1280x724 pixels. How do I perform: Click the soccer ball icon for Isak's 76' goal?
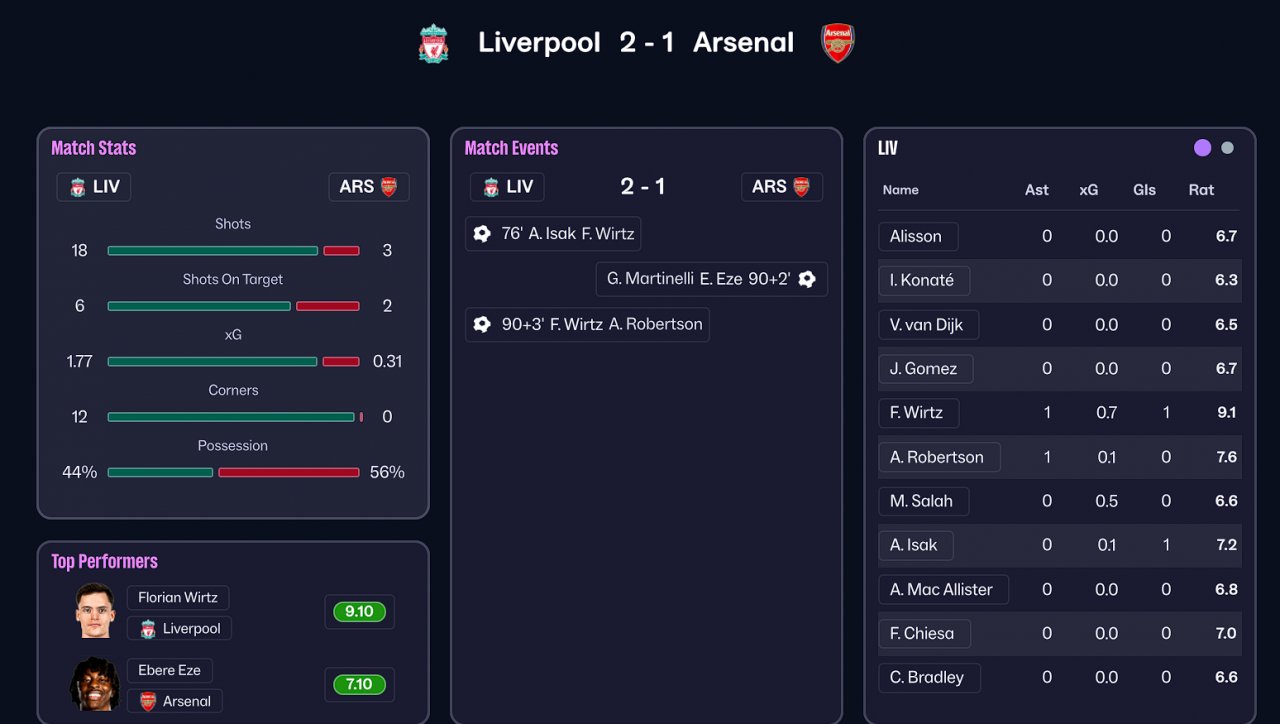point(482,234)
